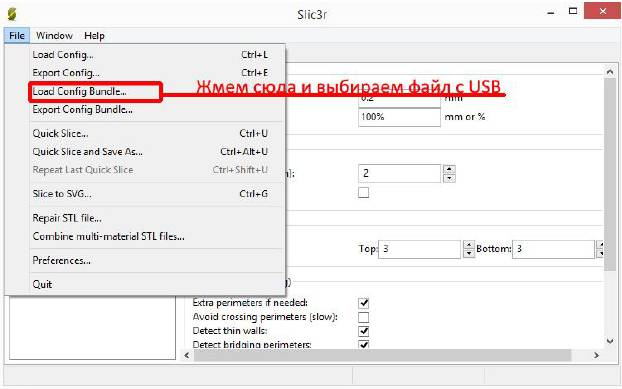Viewport: 622px width, 389px height.
Task: Minimize the Slic3r window
Action: click(551, 13)
